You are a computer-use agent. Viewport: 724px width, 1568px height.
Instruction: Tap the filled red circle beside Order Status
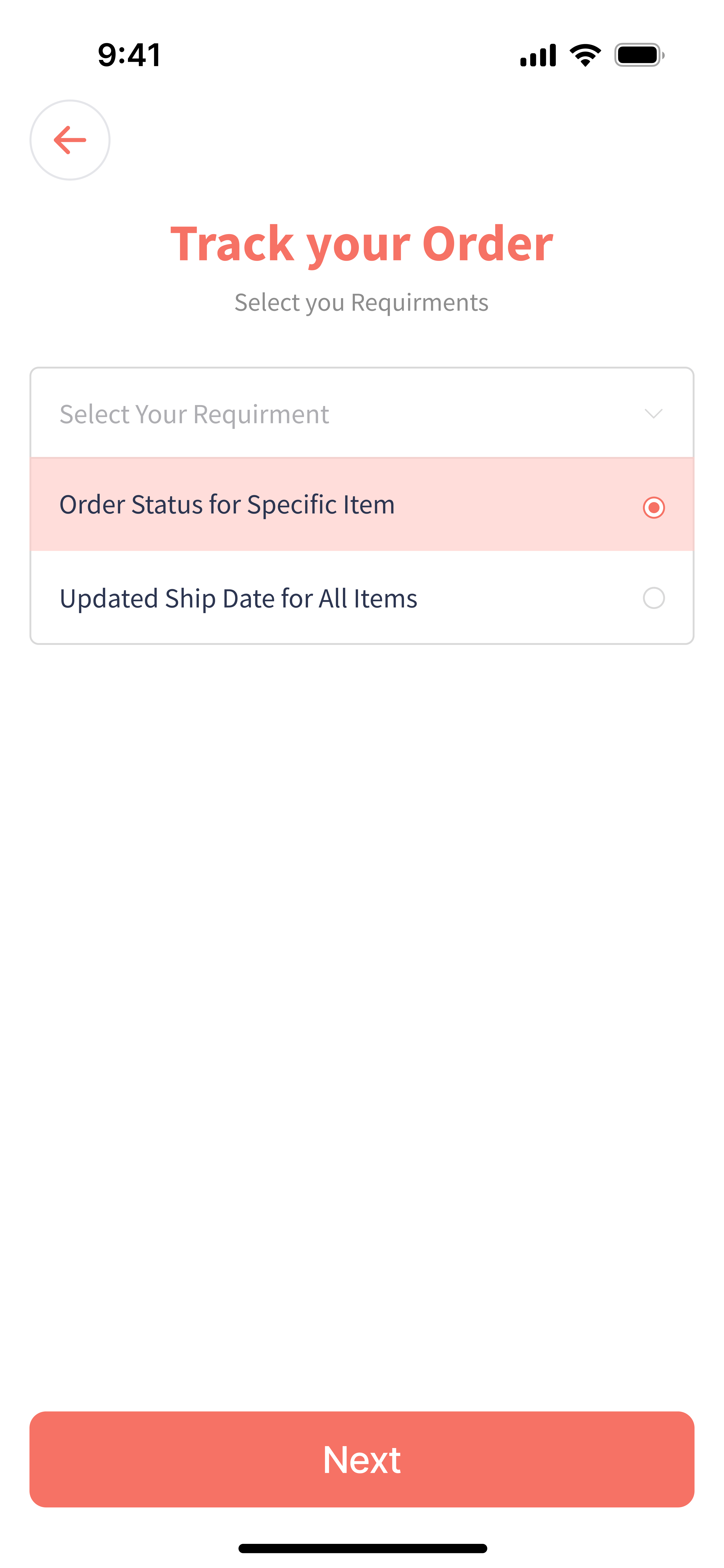coord(654,507)
